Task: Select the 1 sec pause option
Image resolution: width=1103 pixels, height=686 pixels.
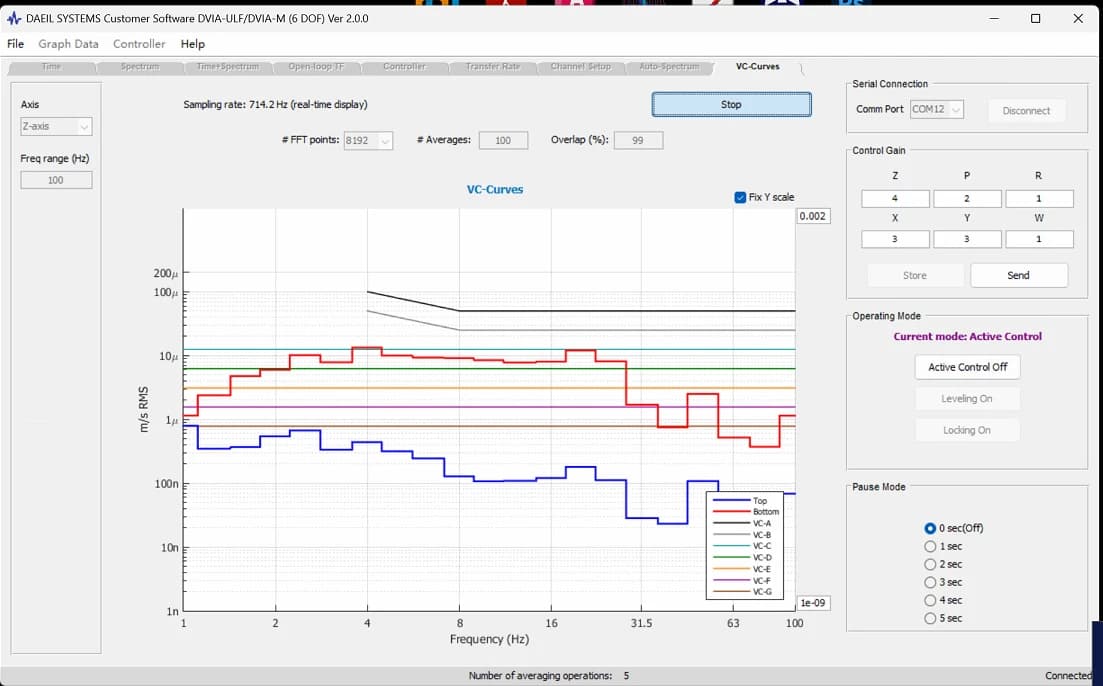Action: [931, 547]
